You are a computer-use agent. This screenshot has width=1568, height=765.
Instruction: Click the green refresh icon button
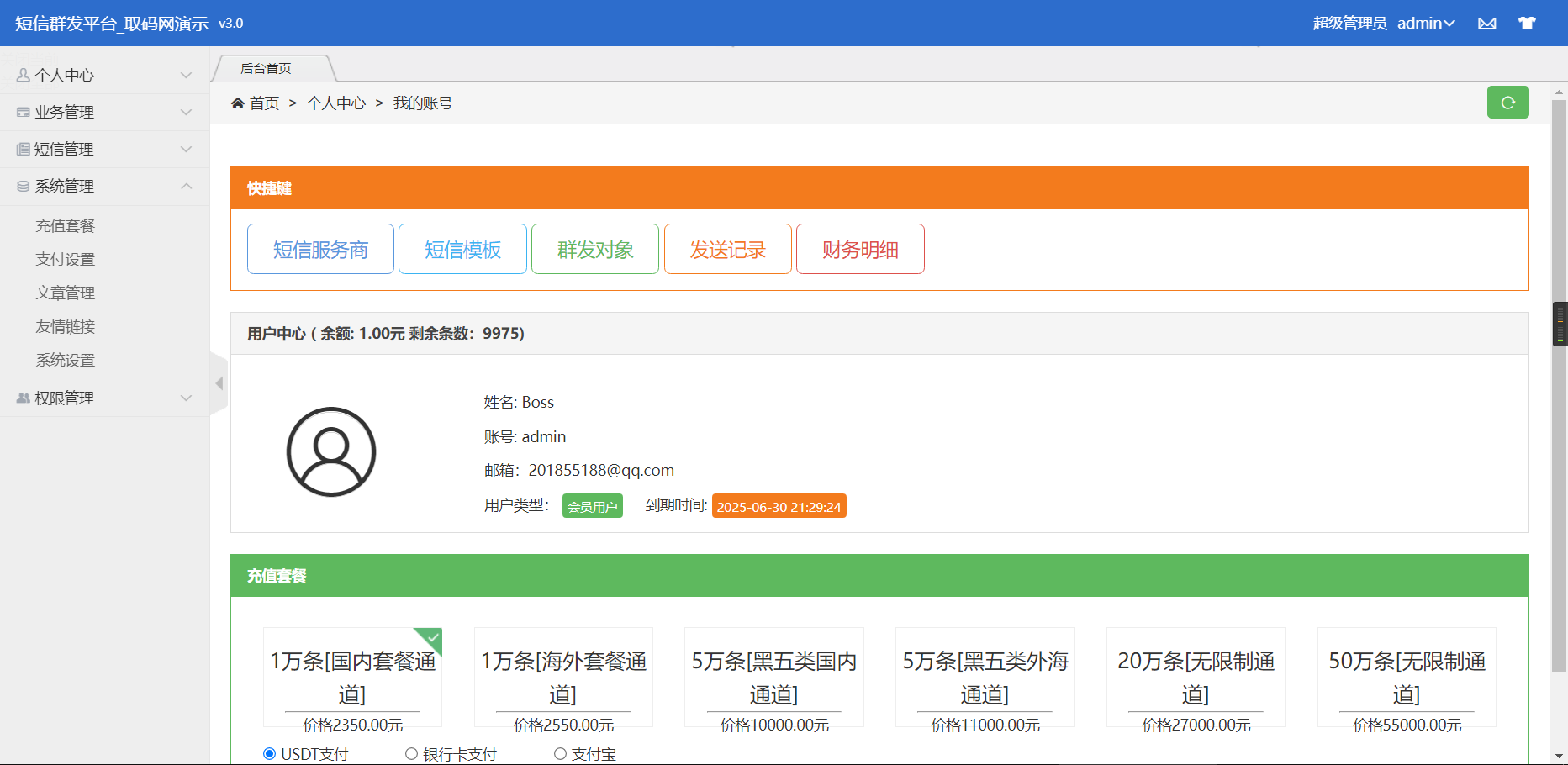click(1507, 103)
